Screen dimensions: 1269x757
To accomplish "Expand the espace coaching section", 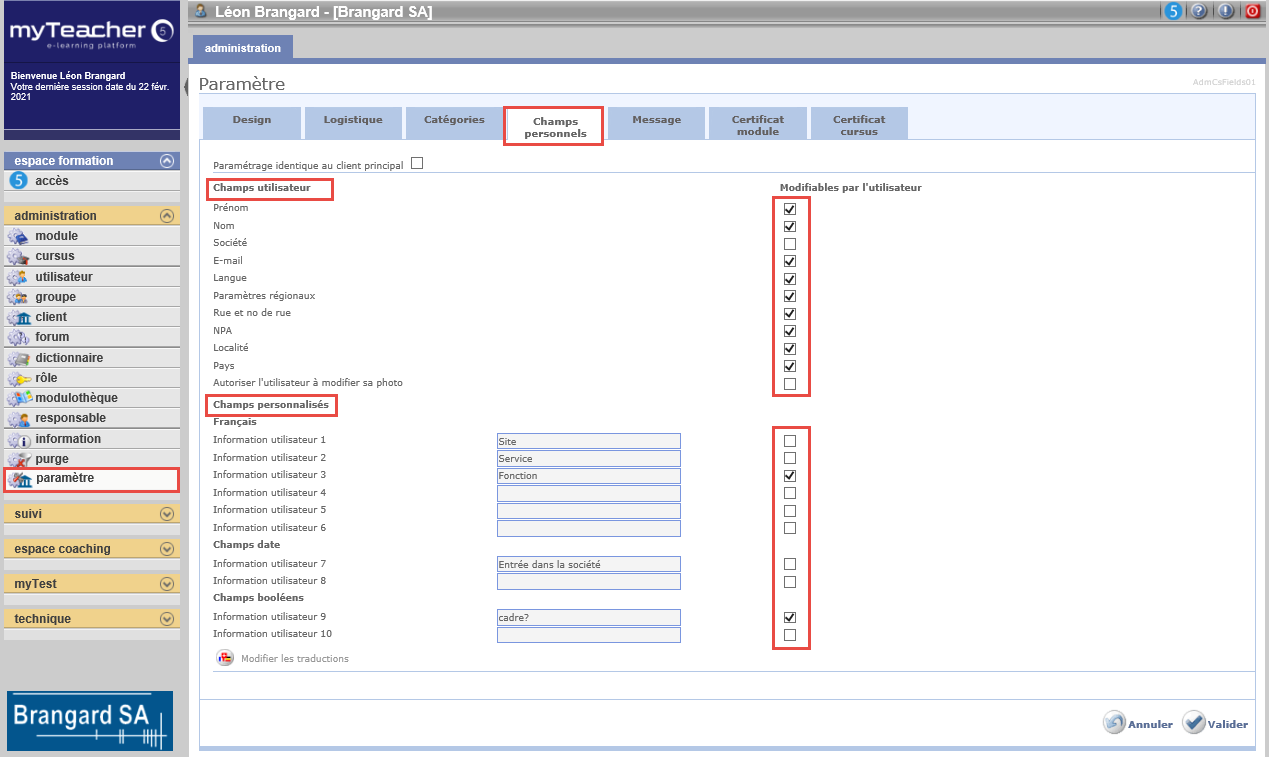I will coord(167,549).
